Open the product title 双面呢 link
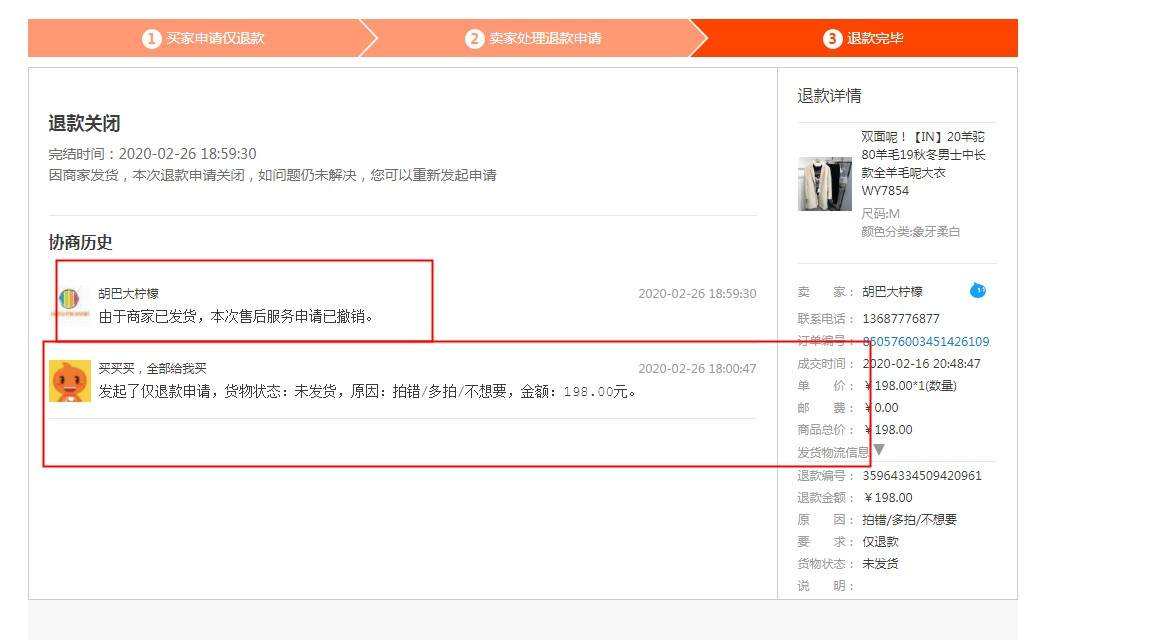Screen dimensions: 1159x640 click(922, 163)
